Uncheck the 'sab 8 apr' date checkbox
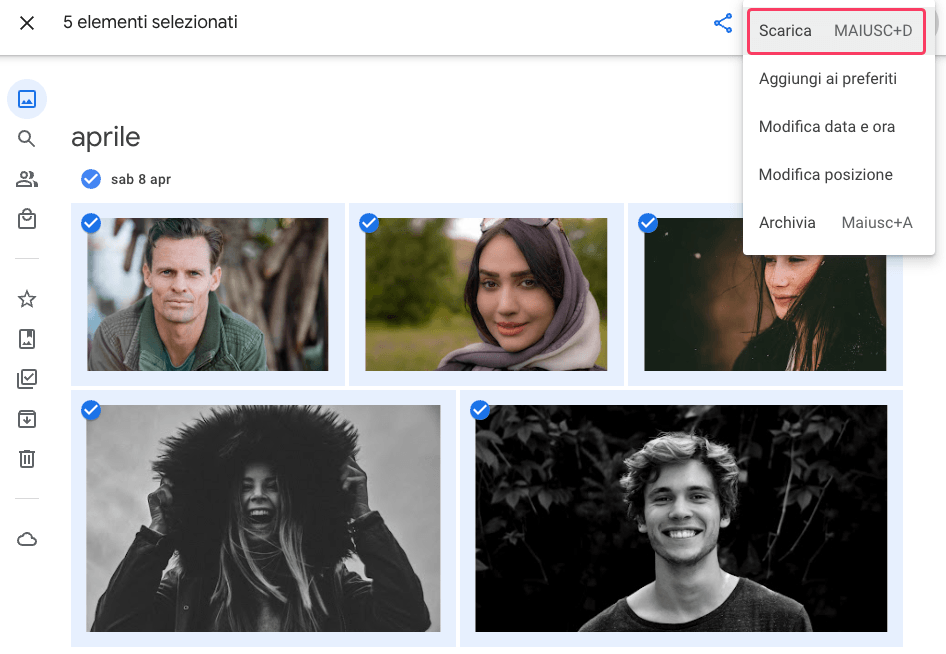This screenshot has height=654, width=946. 91,179
